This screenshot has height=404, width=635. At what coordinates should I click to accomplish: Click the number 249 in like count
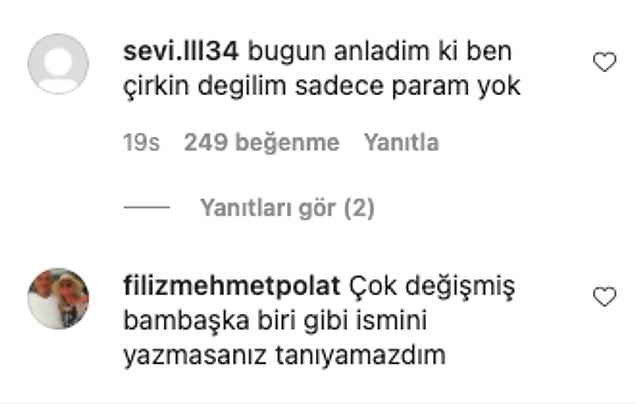(206, 142)
